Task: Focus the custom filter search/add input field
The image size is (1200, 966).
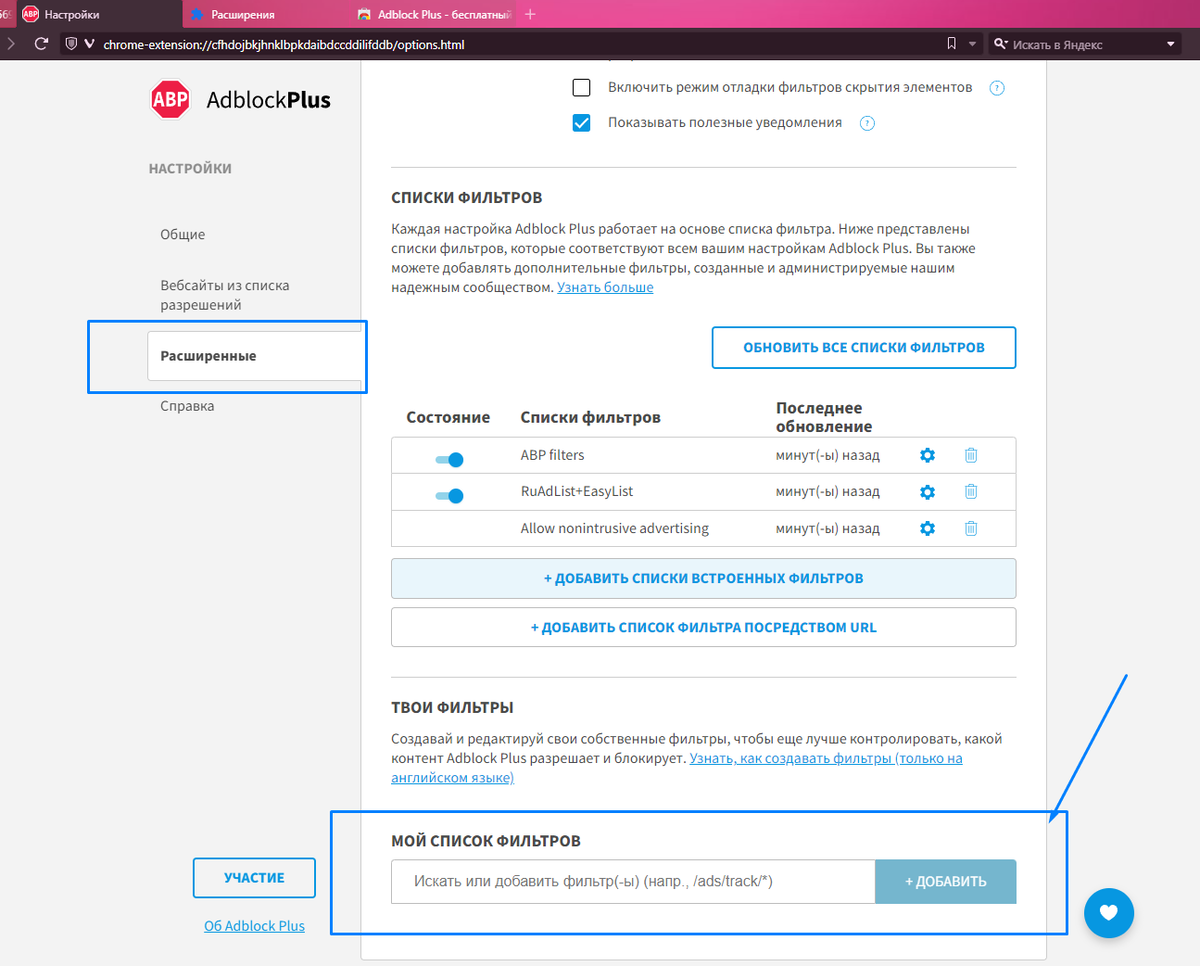Action: click(x=633, y=881)
